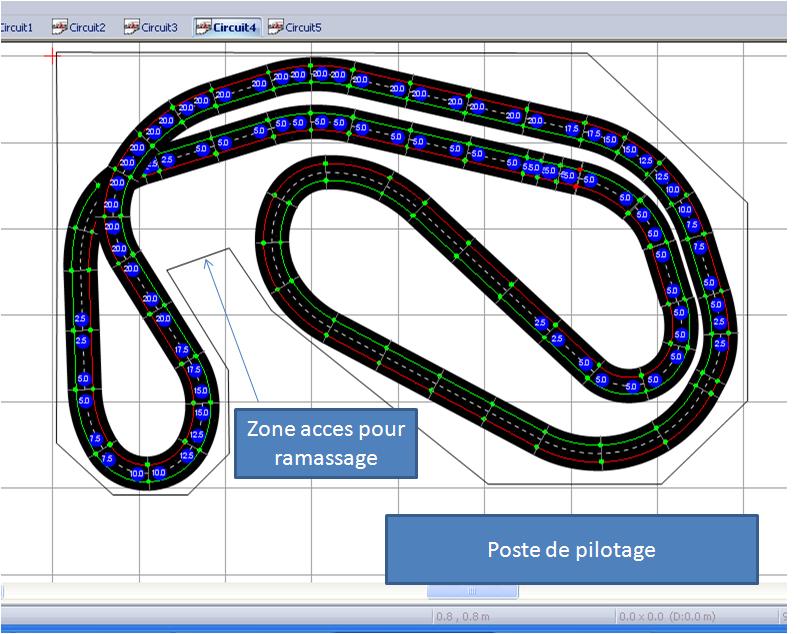Select the 'Zone acces pour ramassage' annotation
The height and width of the screenshot is (634, 800).
(x=325, y=442)
